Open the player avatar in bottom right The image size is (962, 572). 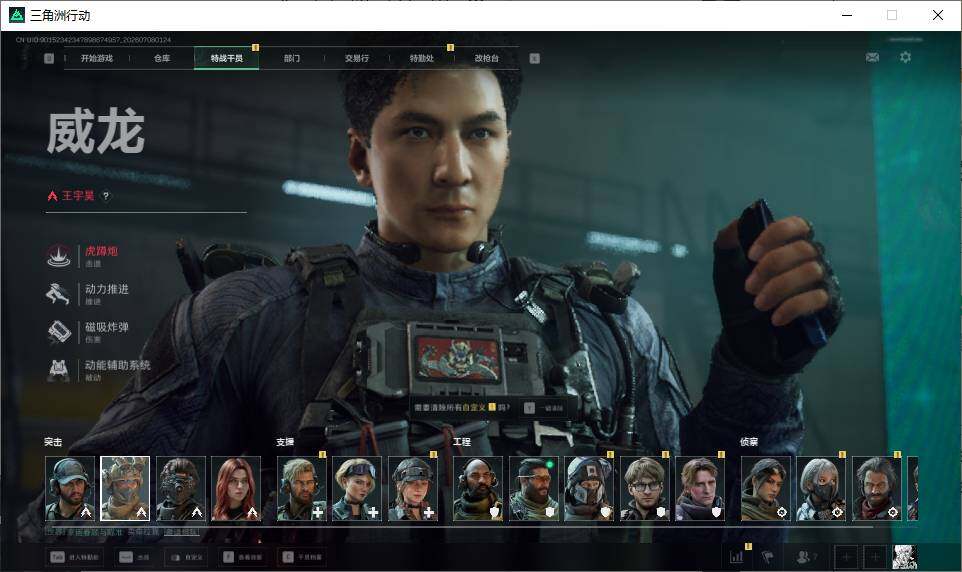click(x=904, y=557)
